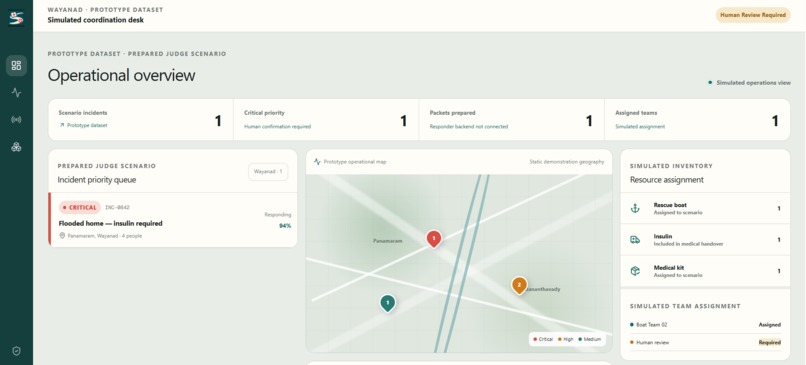
Task: Click the Human Review Required badge
Action: [753, 15]
